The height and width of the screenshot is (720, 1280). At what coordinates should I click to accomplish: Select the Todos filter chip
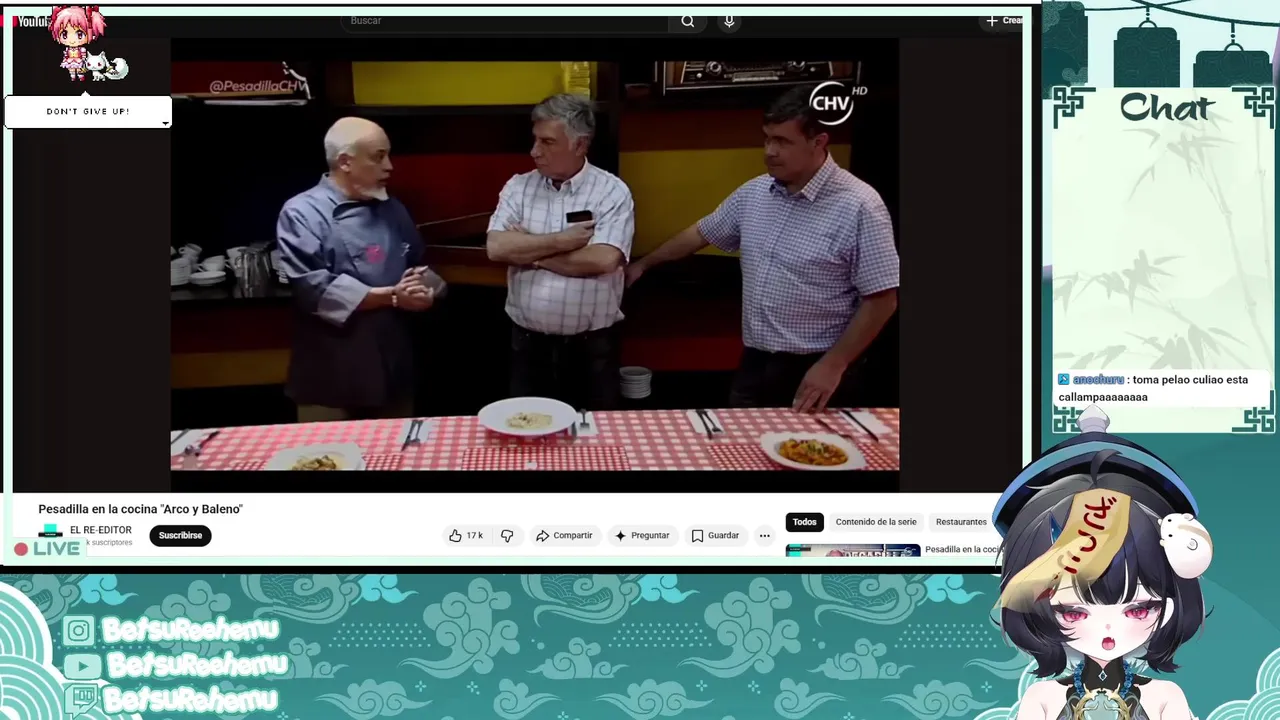coord(805,522)
